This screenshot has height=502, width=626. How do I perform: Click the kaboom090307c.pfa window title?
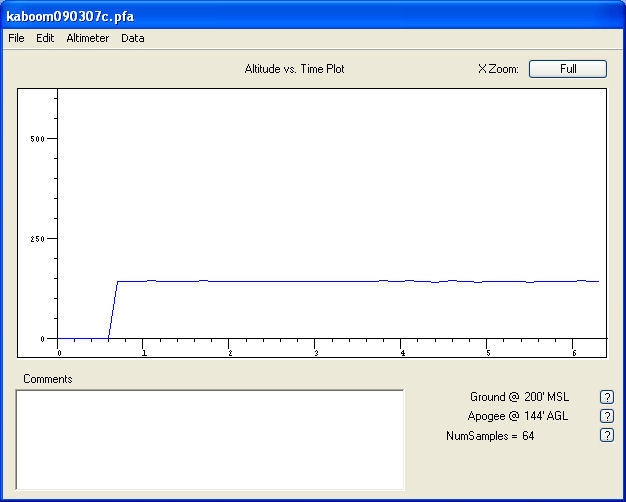coord(70,17)
